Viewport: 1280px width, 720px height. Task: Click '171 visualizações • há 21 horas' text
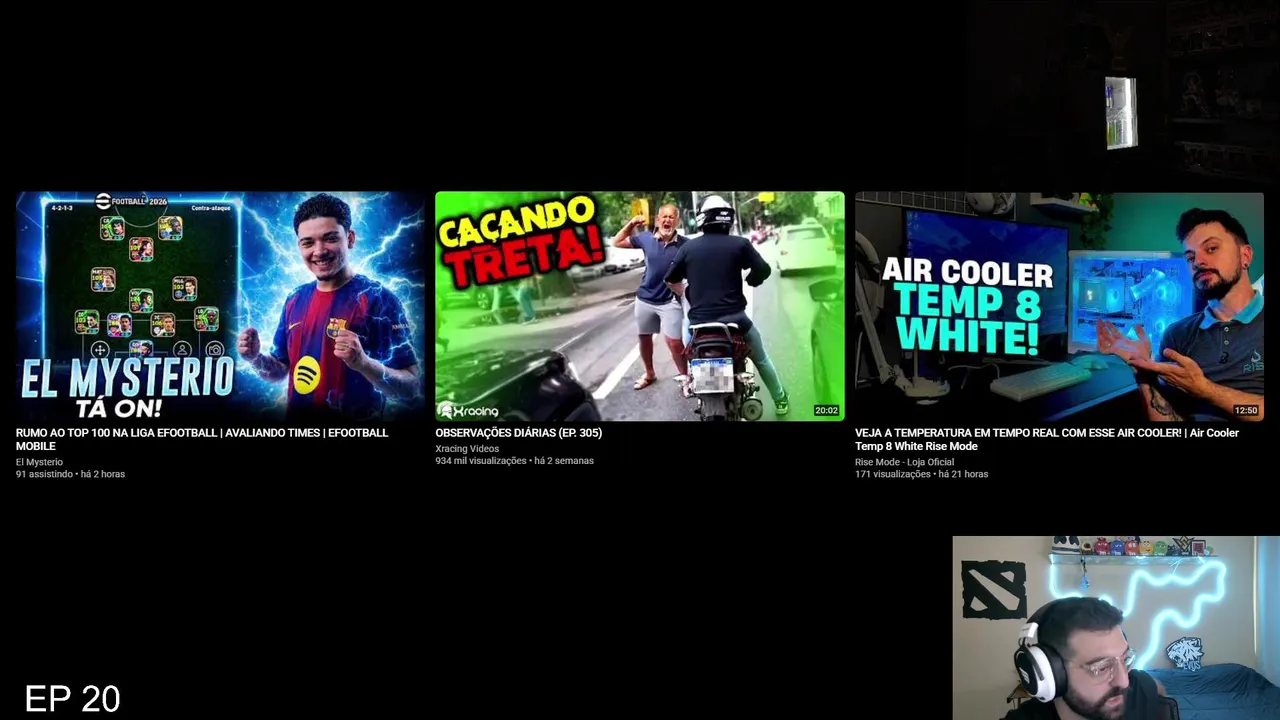921,474
